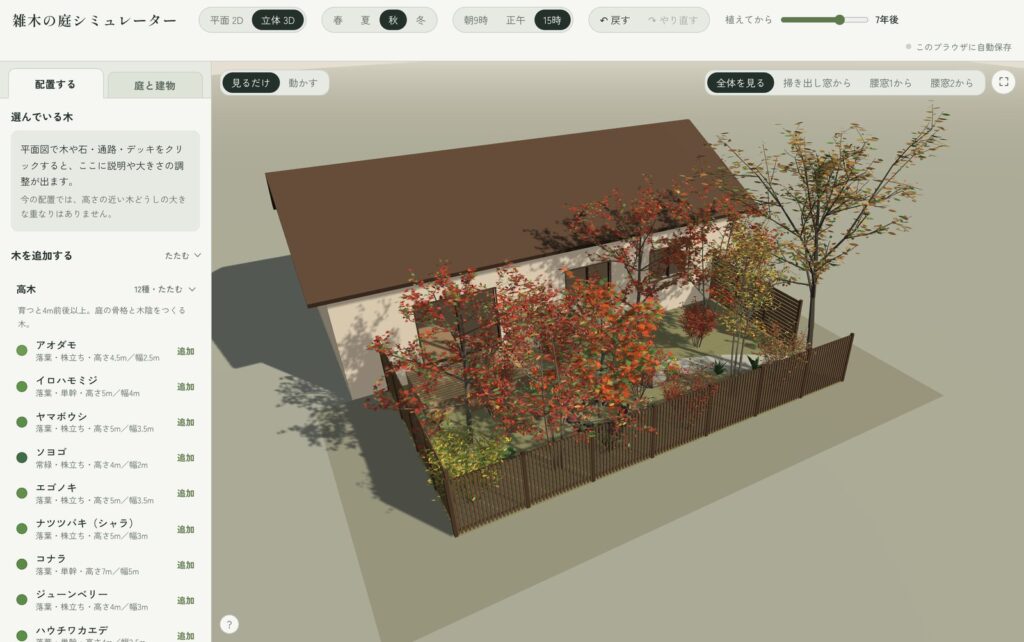Click the green dot beside ジューンベリー

[x=22, y=600]
